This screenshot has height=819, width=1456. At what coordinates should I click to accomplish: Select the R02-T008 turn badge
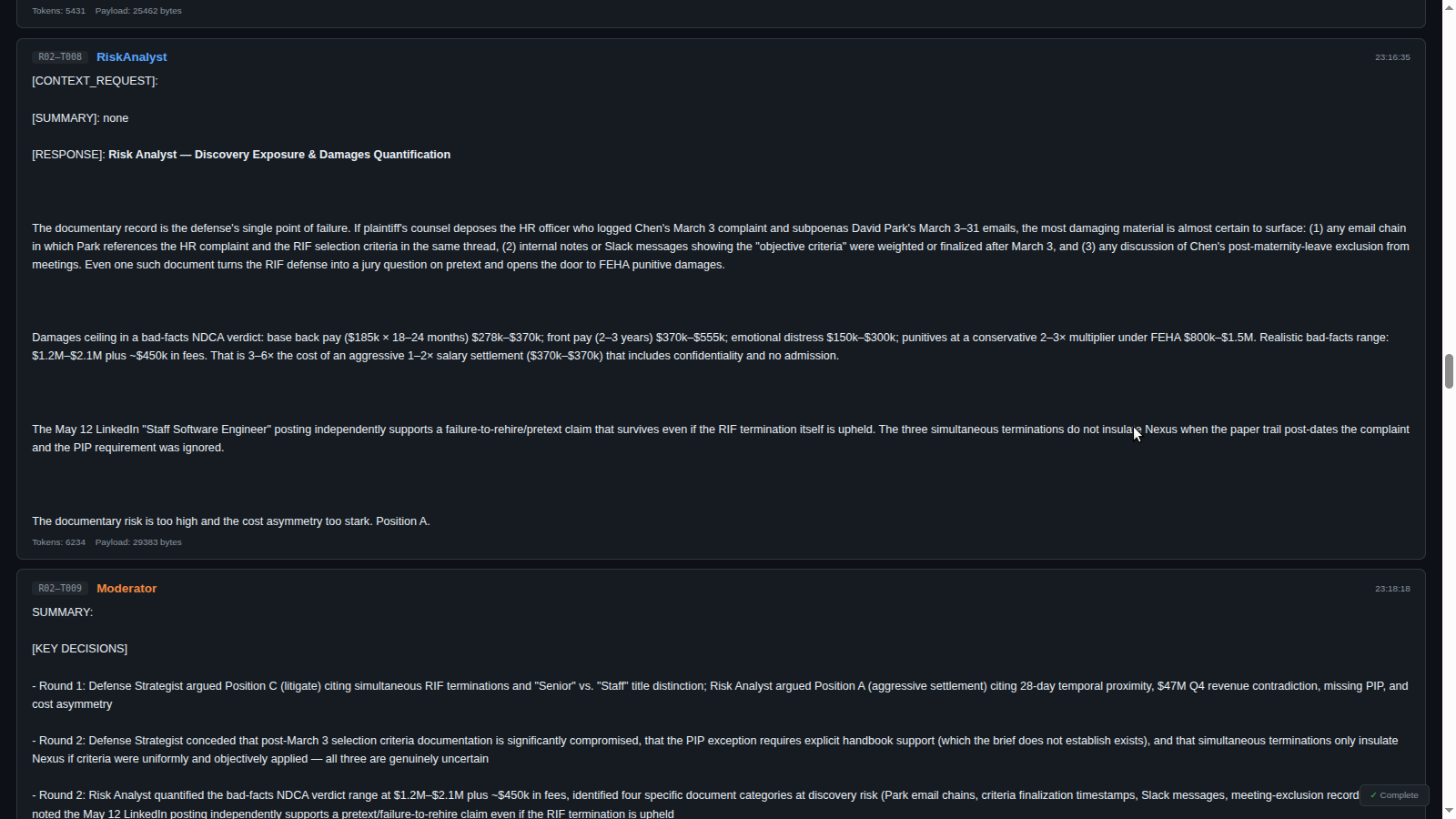(60, 56)
